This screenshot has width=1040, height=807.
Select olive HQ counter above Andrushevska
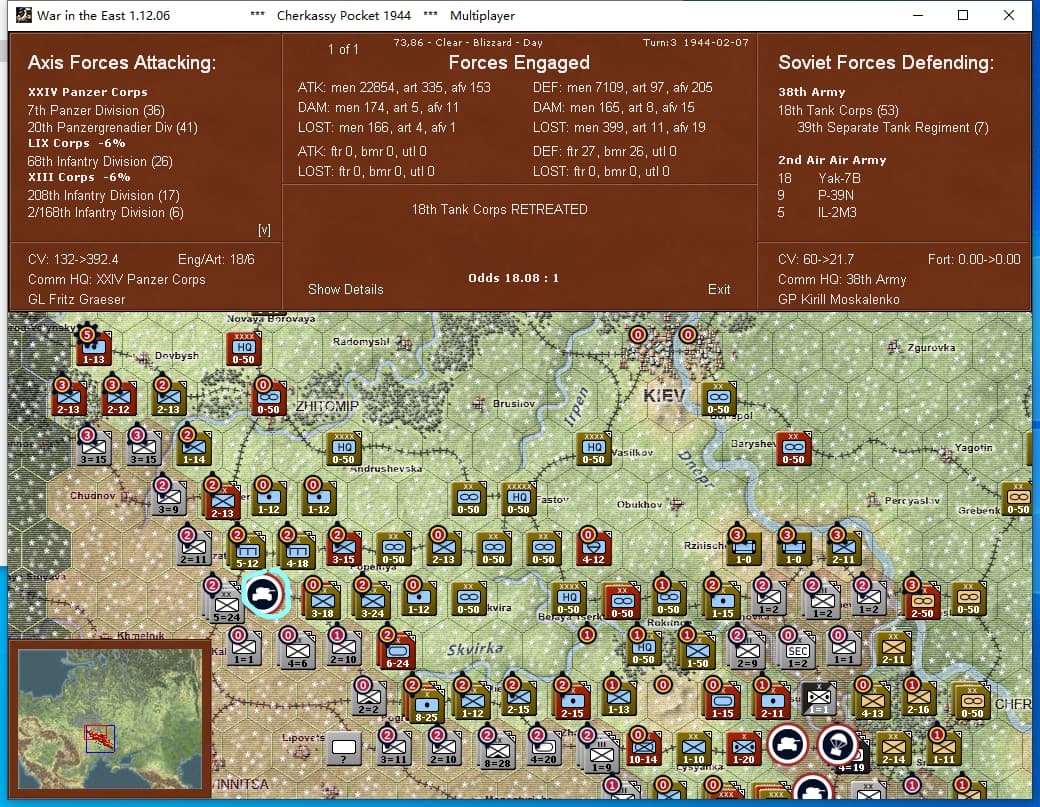(343, 451)
